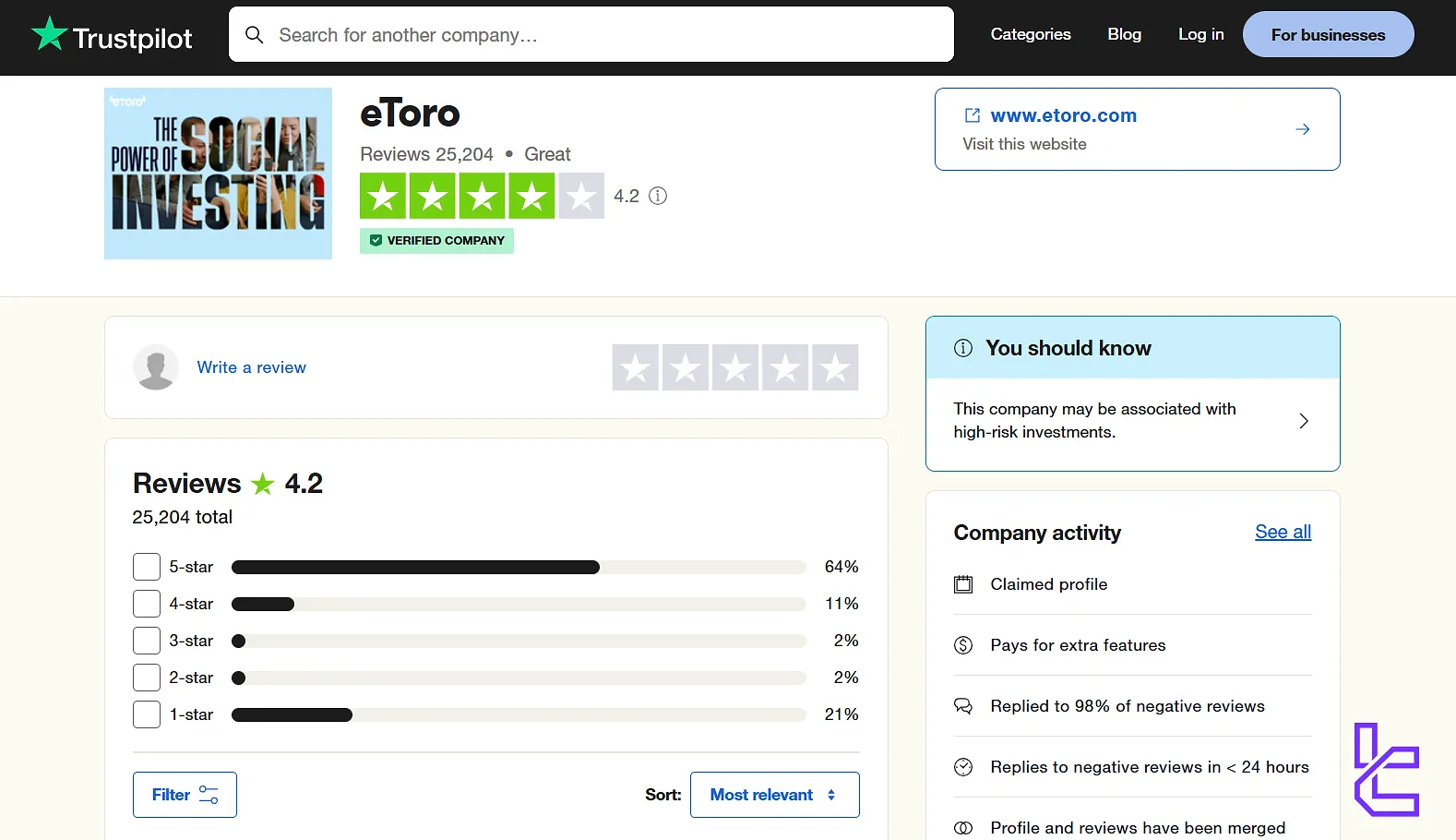The width and height of the screenshot is (1456, 840).
Task: Click the eToro TrustScore star rating image
Action: coord(482,196)
